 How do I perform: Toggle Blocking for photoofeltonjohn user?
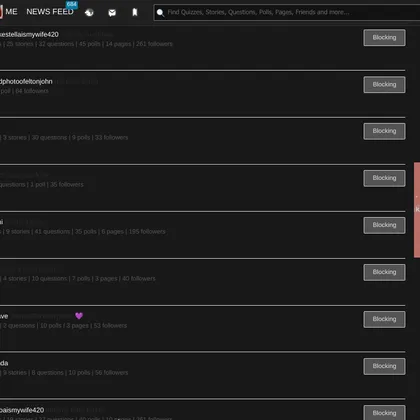click(x=384, y=85)
